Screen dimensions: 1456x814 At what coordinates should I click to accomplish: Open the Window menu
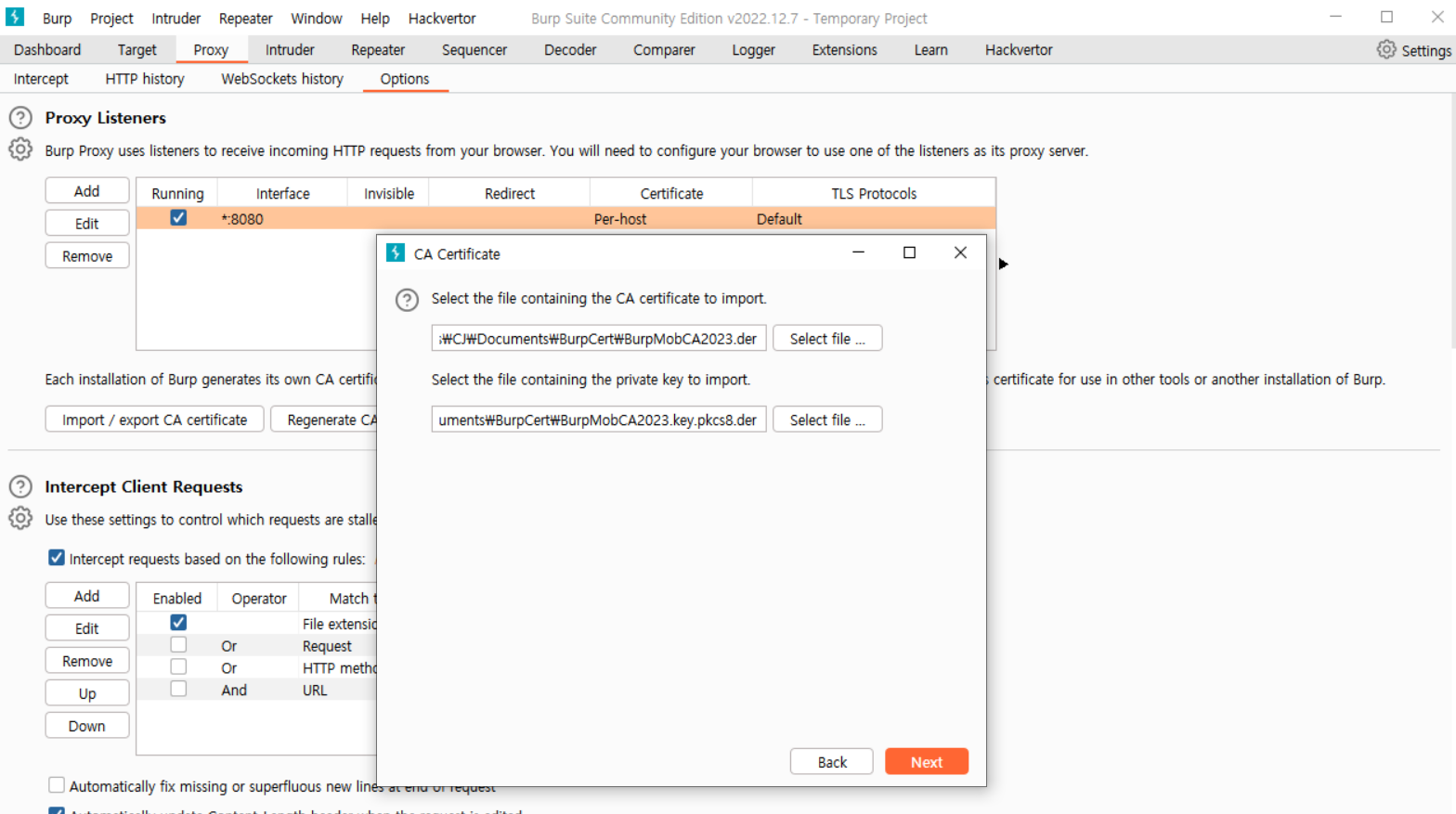click(317, 19)
